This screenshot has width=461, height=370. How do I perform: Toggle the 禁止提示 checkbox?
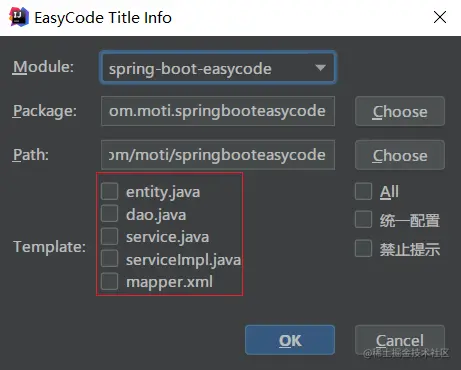point(363,248)
